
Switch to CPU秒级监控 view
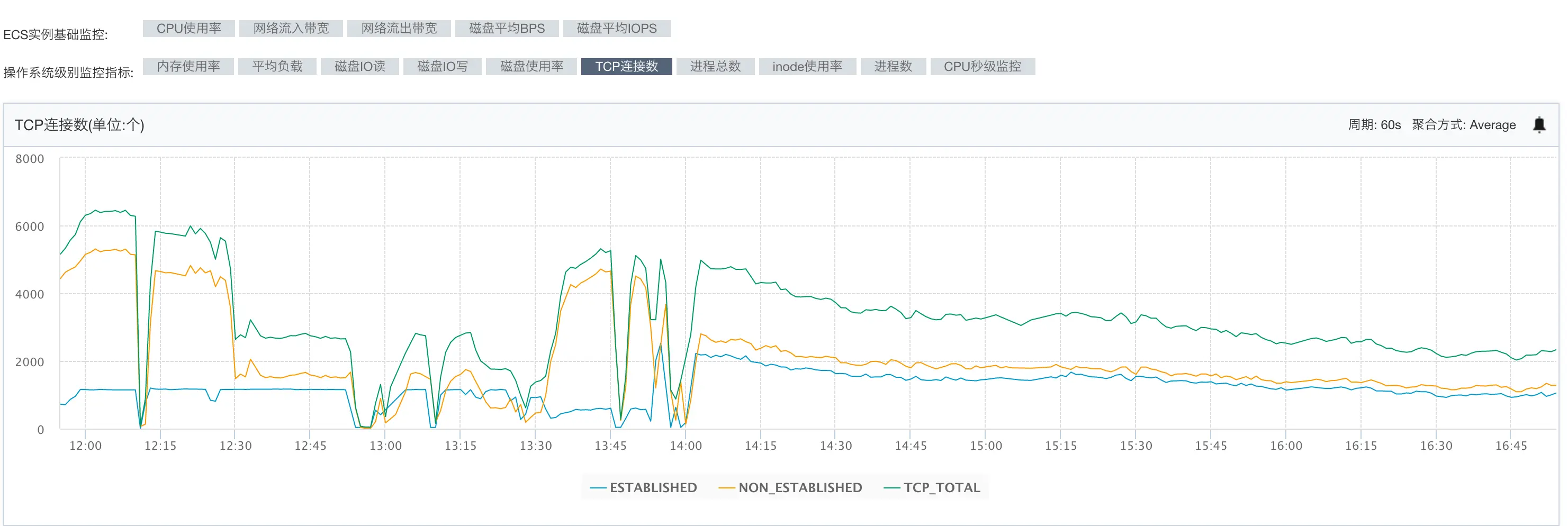pyautogui.click(x=983, y=66)
